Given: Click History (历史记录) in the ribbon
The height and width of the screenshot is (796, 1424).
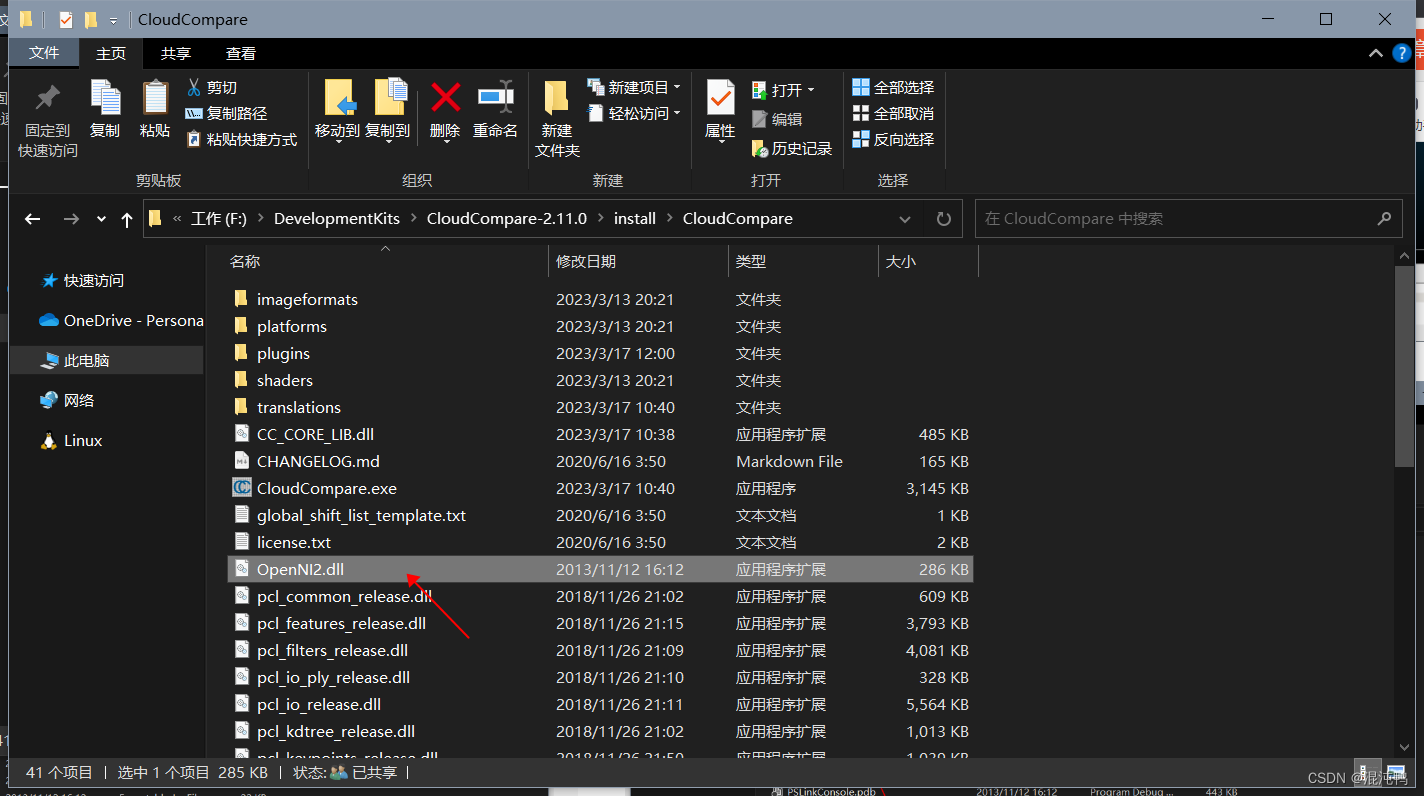Looking at the screenshot, I should (x=792, y=148).
